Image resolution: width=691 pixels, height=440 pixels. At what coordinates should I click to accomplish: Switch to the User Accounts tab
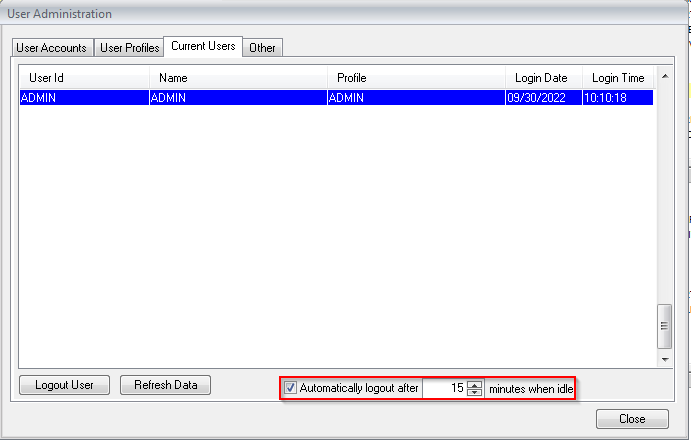click(52, 48)
